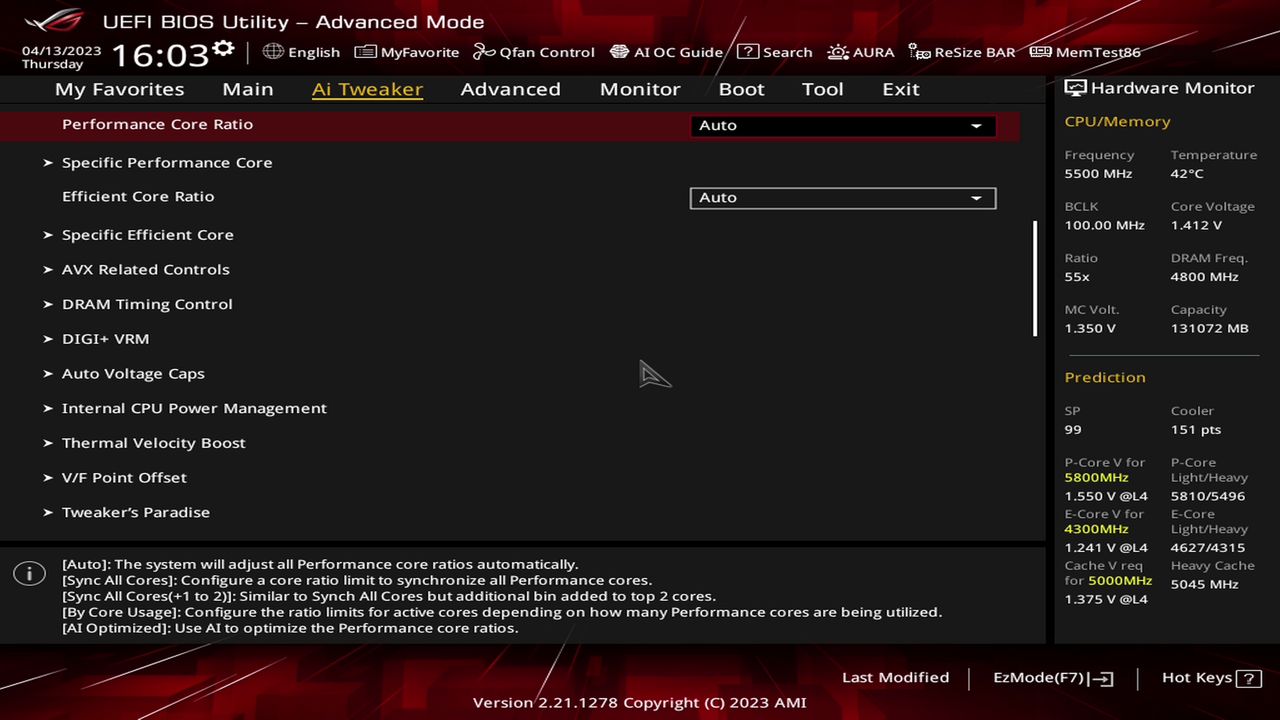Image resolution: width=1280 pixels, height=720 pixels.
Task: Expand DRAM Timing Control
Action: coord(147,304)
